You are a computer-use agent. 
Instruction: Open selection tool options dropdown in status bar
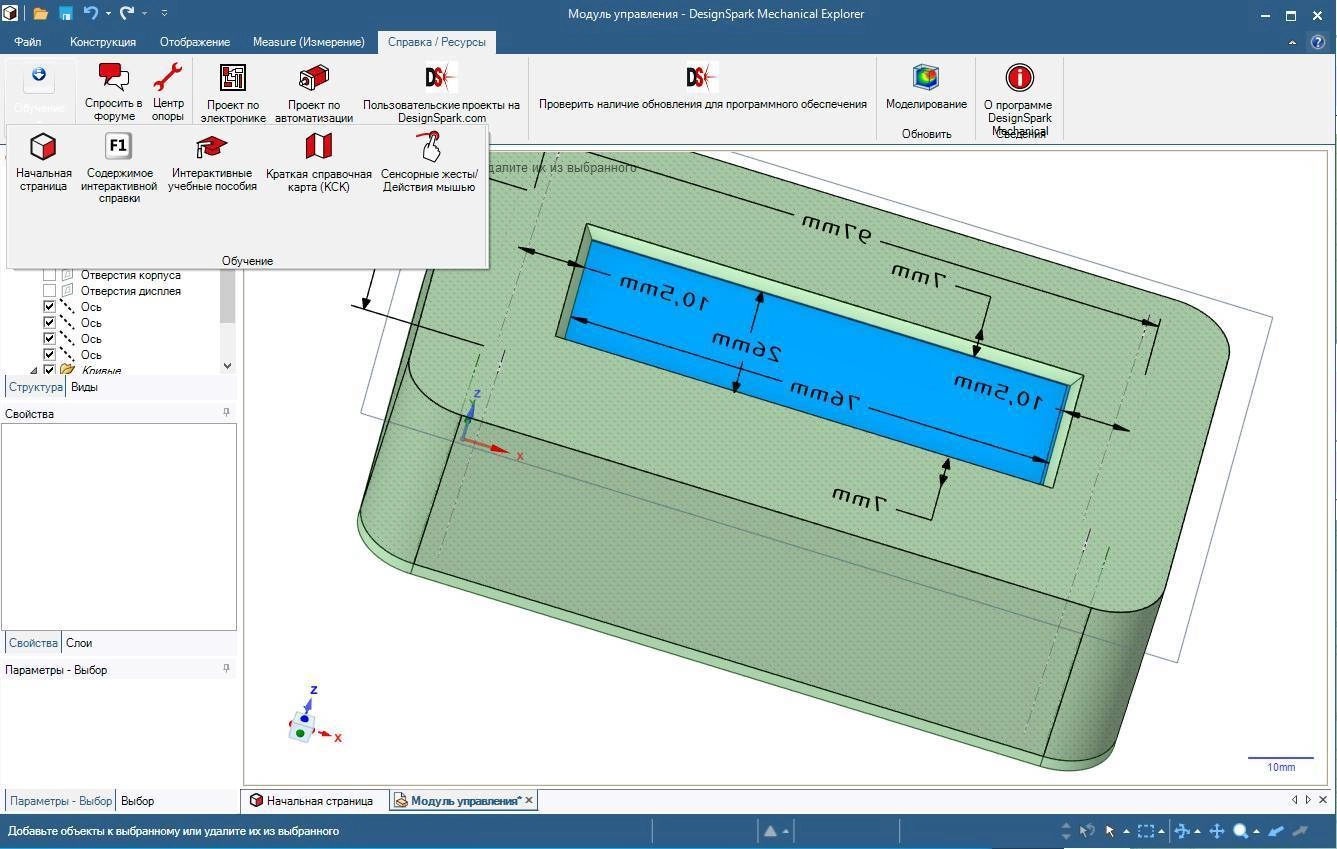coord(1126,832)
